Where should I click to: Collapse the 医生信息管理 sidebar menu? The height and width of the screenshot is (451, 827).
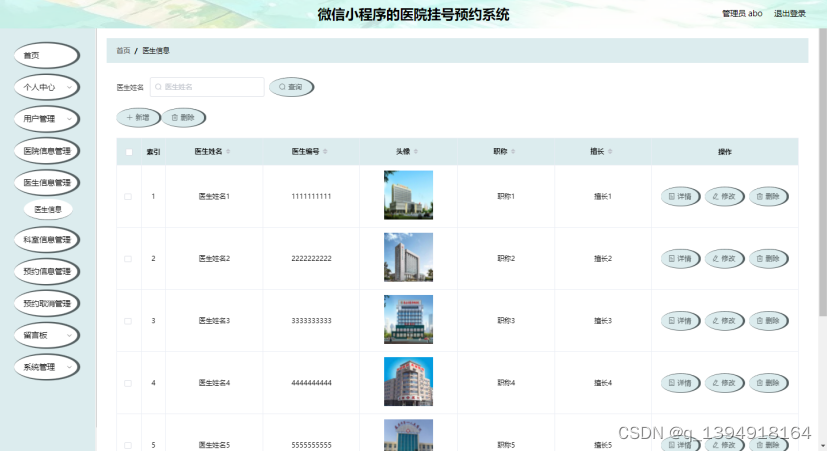click(x=46, y=183)
